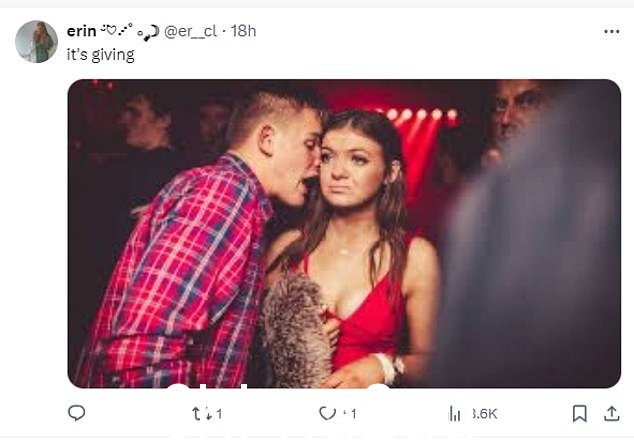This screenshot has height=443, width=634.
Task: Click the tweet text it's giving
Action: click(x=100, y=55)
